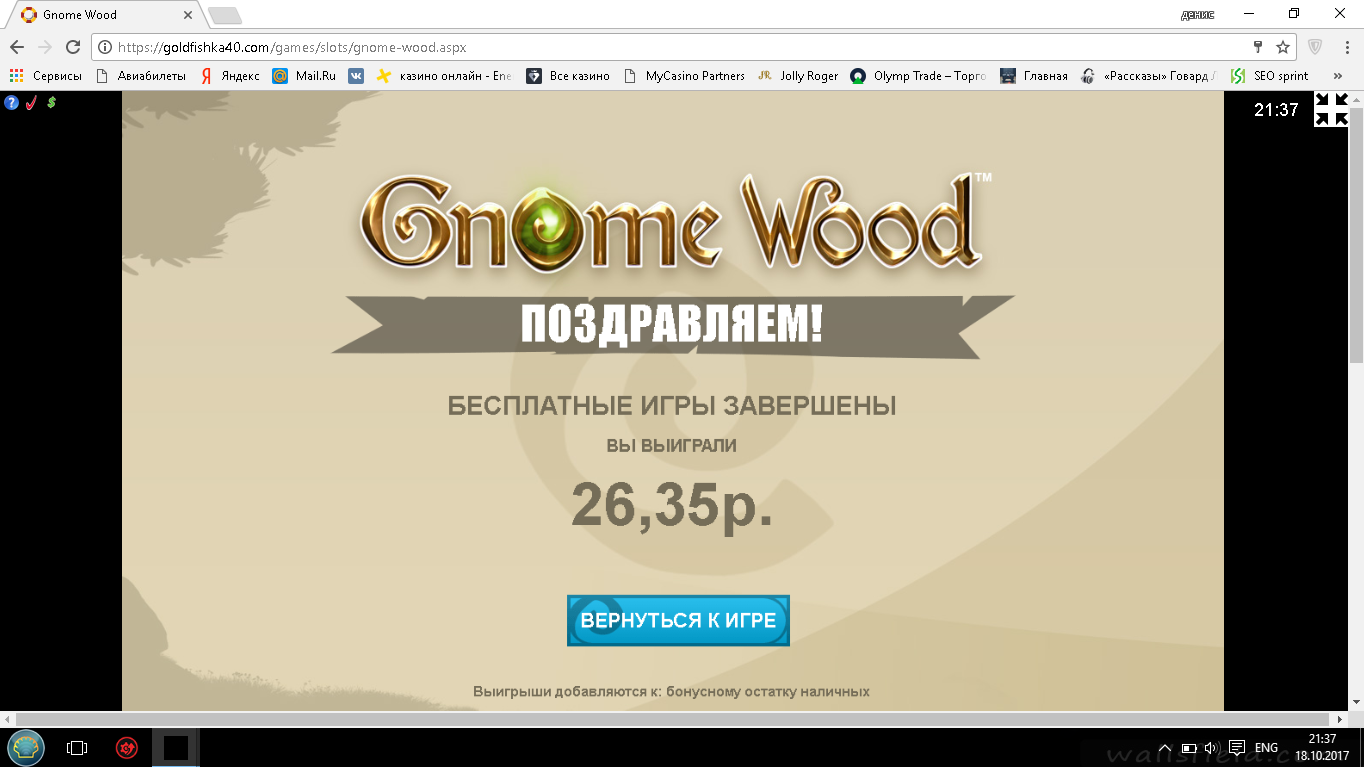The image size is (1364, 767).
Task: Open the MyCasino Partners bookmark
Action: 684,76
